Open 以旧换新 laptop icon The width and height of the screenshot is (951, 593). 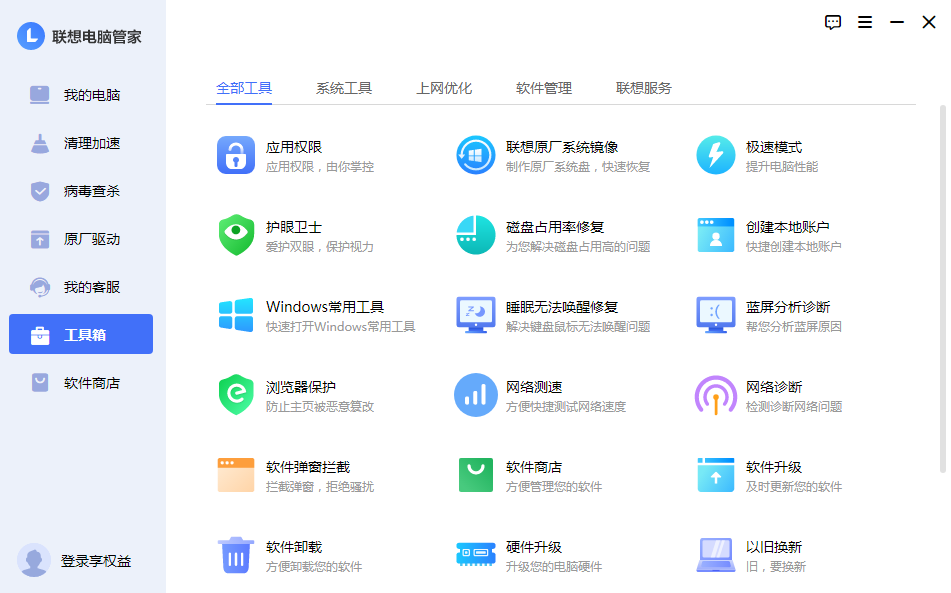716,555
